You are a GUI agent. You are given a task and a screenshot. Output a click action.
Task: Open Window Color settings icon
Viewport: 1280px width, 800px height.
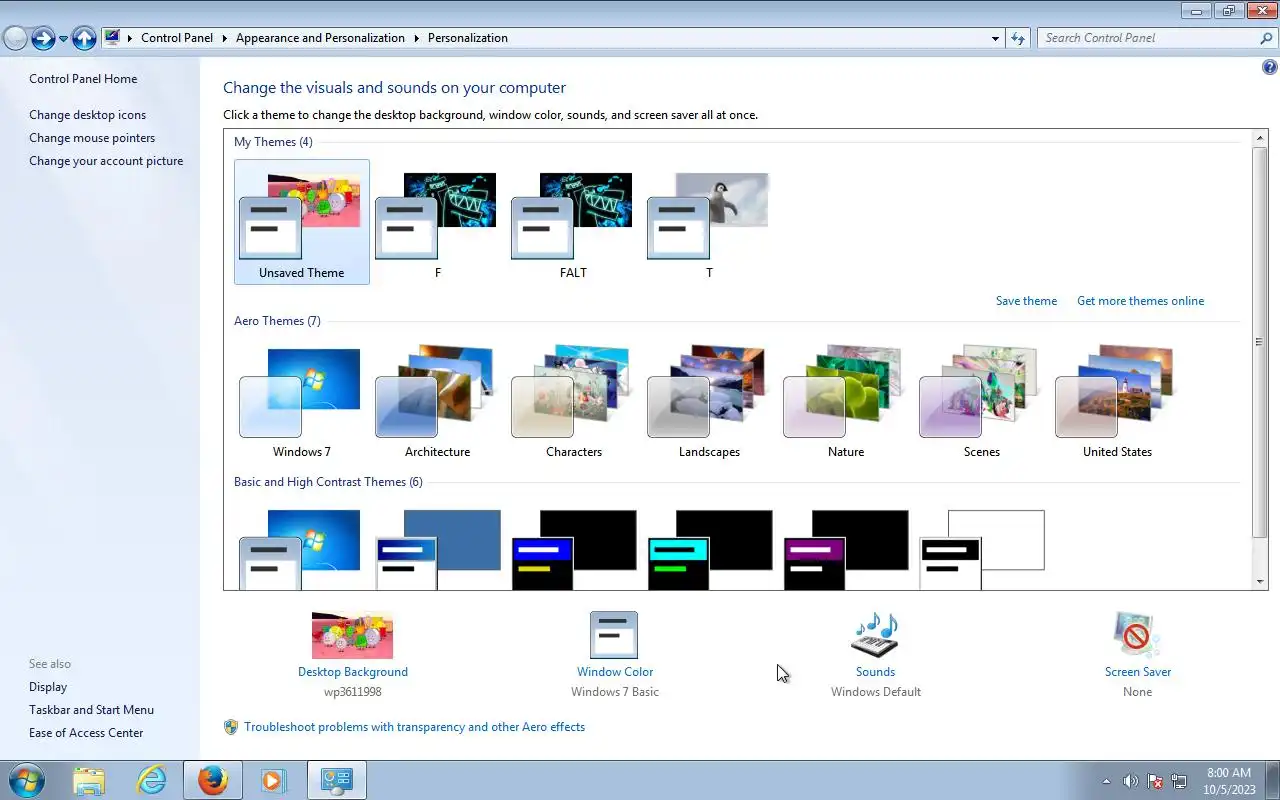[614, 635]
